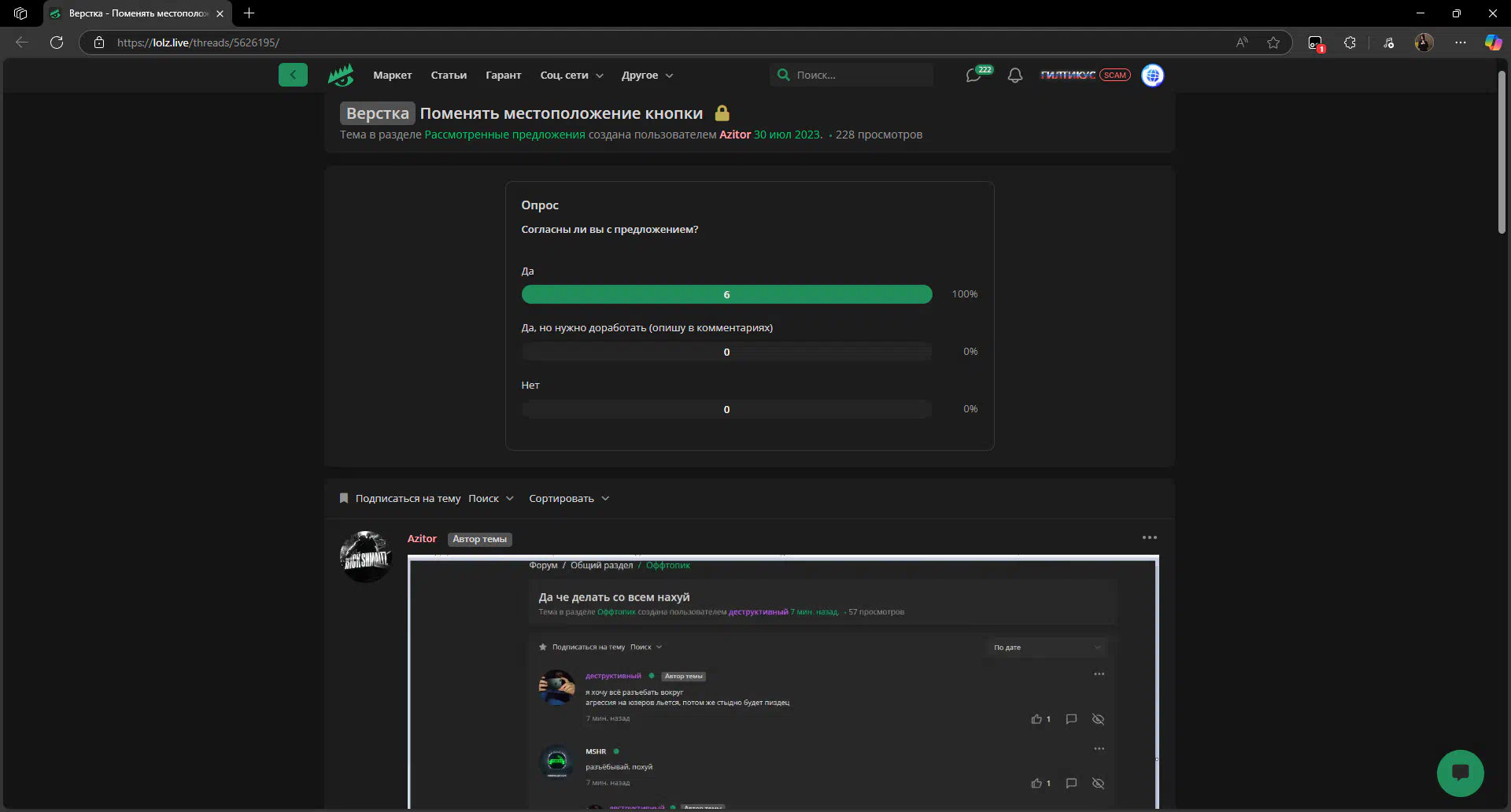Open a new browser tab
Viewport: 1511px width, 812px height.
249,13
